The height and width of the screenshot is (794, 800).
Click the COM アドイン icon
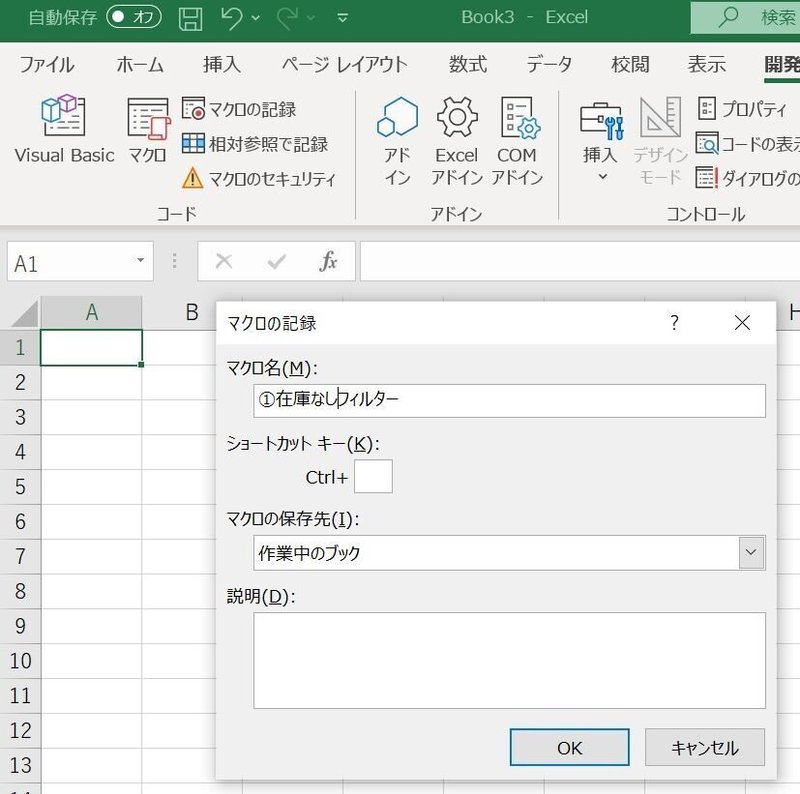pyautogui.click(x=520, y=135)
